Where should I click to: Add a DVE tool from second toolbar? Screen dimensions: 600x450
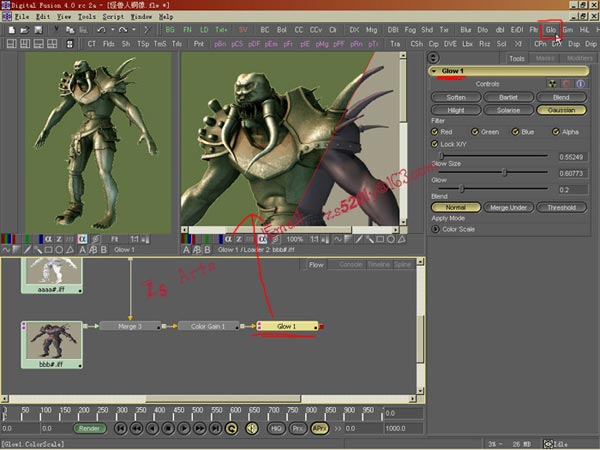click(x=450, y=44)
